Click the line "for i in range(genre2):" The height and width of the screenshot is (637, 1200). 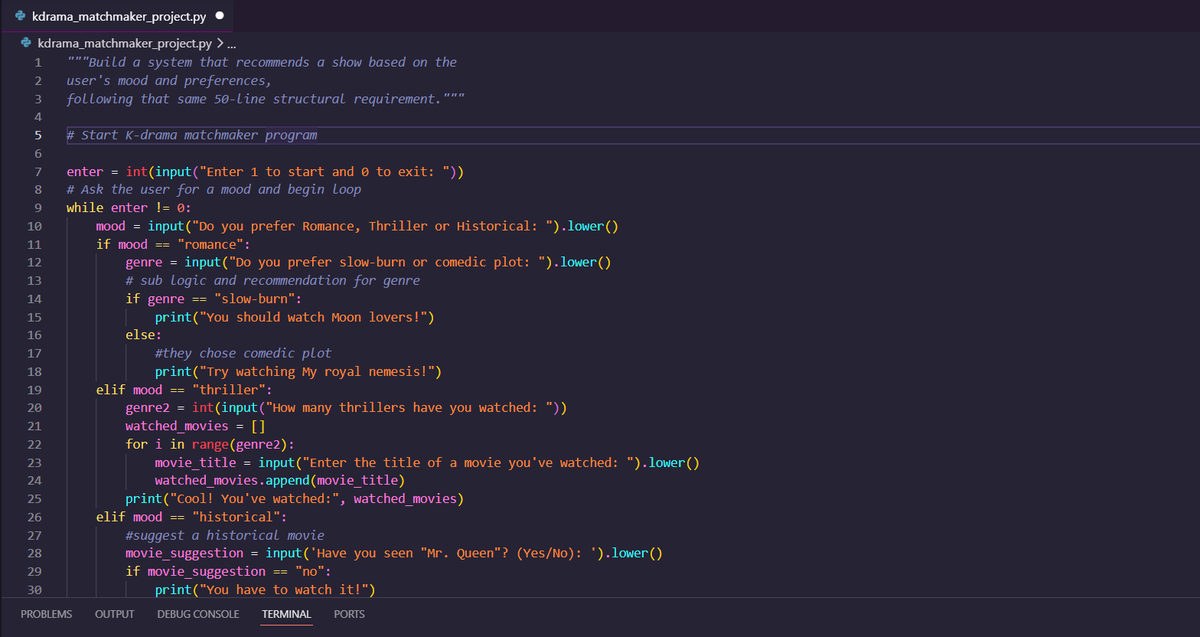[x=209, y=444]
